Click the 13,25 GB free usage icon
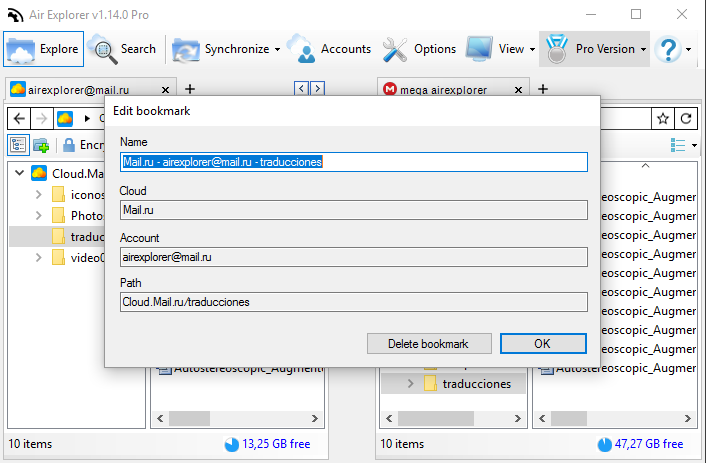This screenshot has width=706, height=463. (x=231, y=444)
